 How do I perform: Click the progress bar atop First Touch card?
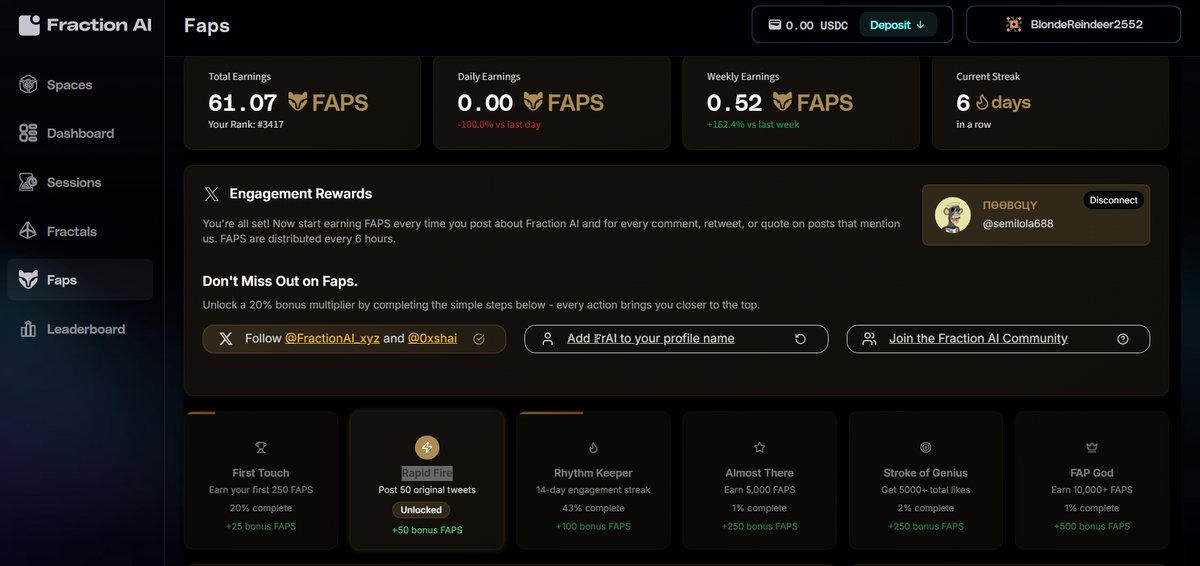point(200,412)
